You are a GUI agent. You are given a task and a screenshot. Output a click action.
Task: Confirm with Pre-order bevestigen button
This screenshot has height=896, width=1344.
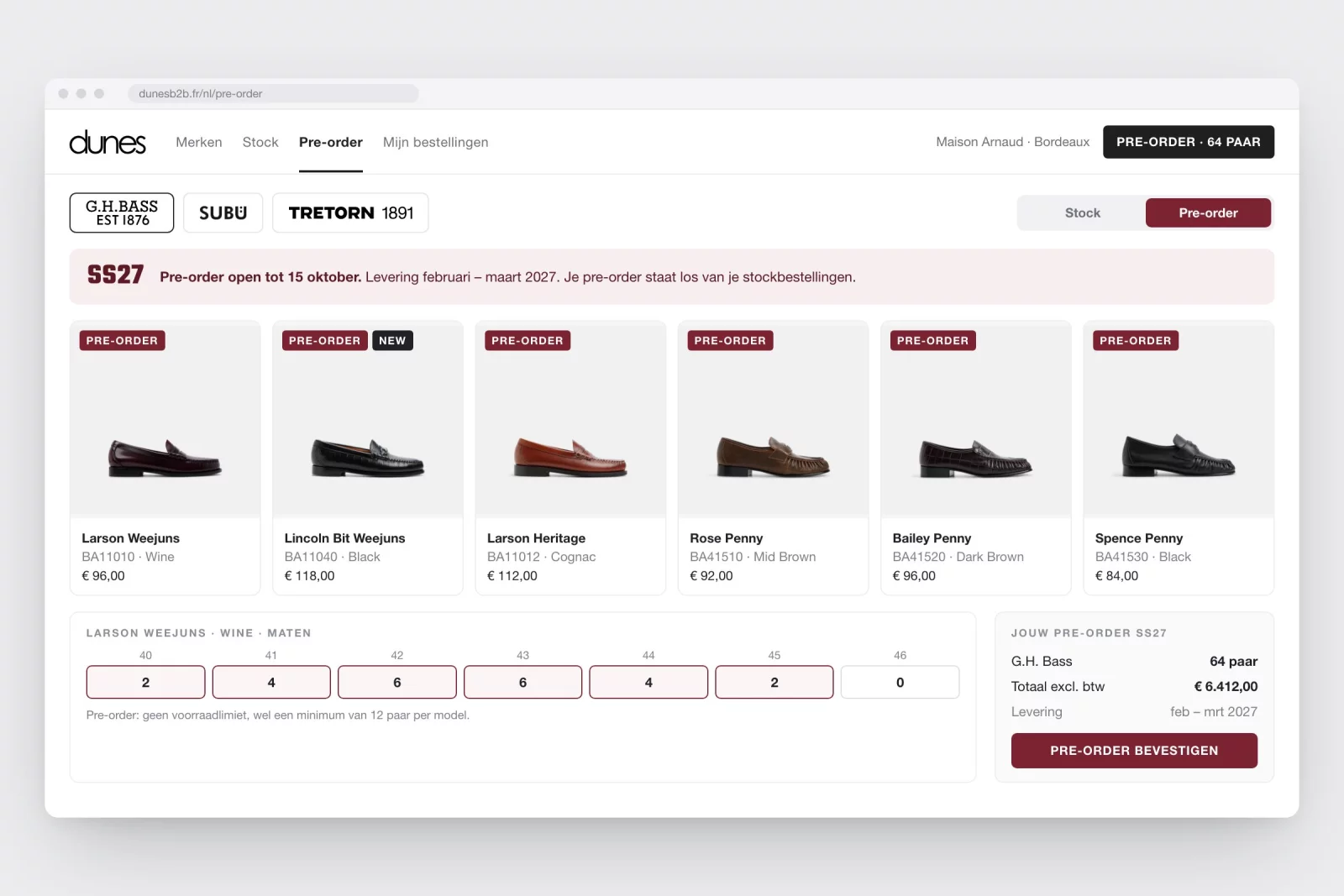click(x=1134, y=751)
